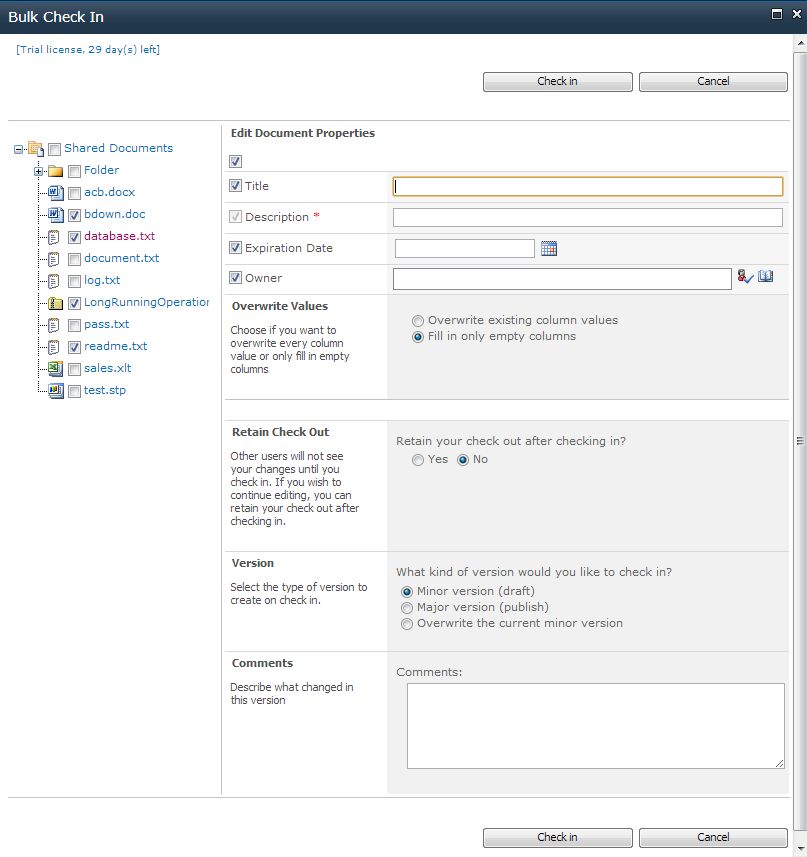This screenshot has height=857, width=807.
Task: Open the Expiration Date calendar picker
Action: (x=548, y=248)
